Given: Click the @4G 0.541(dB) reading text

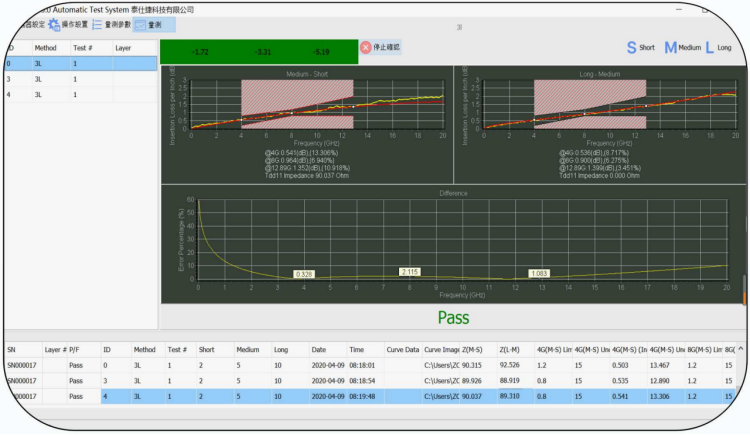Looking at the screenshot, I should (301, 153).
